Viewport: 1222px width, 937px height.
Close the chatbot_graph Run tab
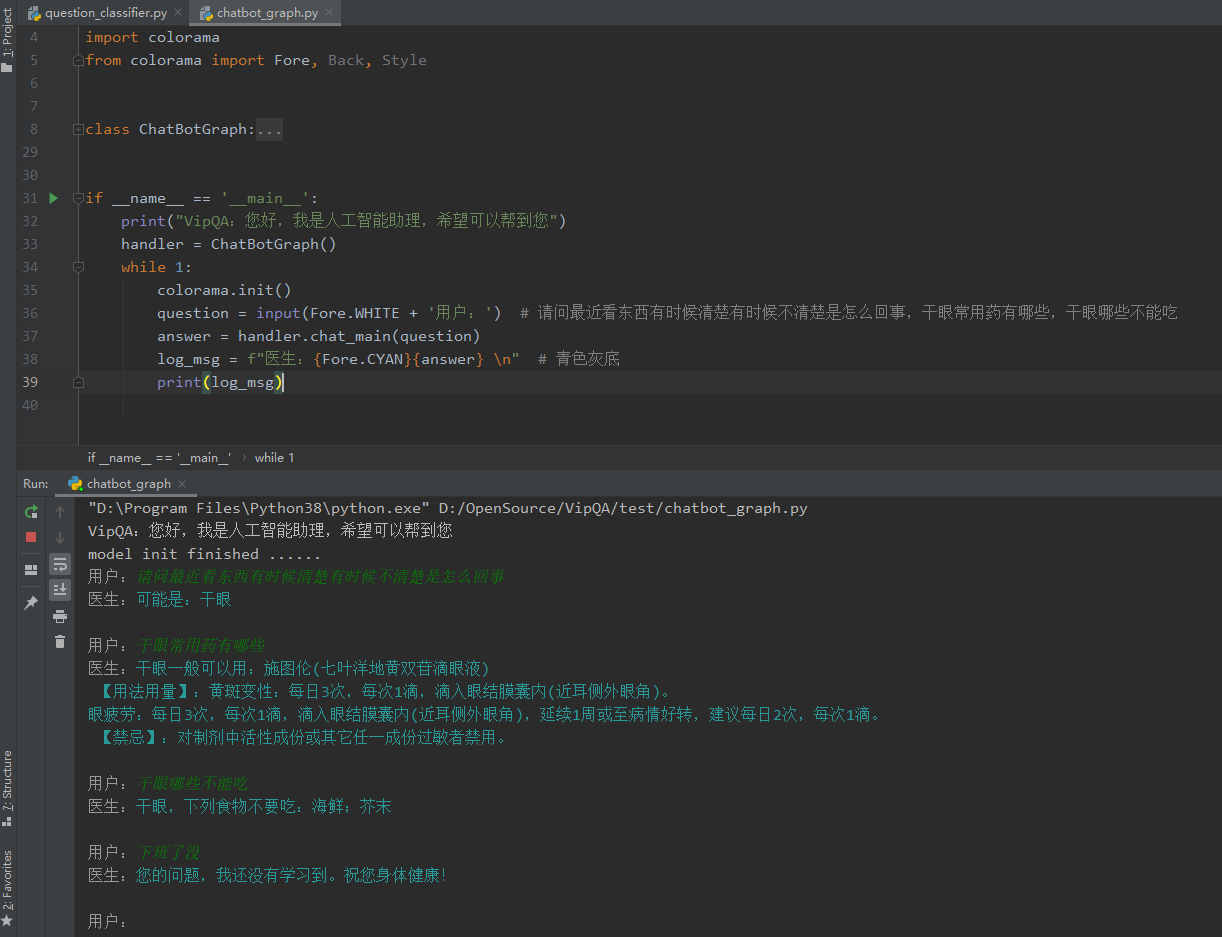tap(181, 484)
